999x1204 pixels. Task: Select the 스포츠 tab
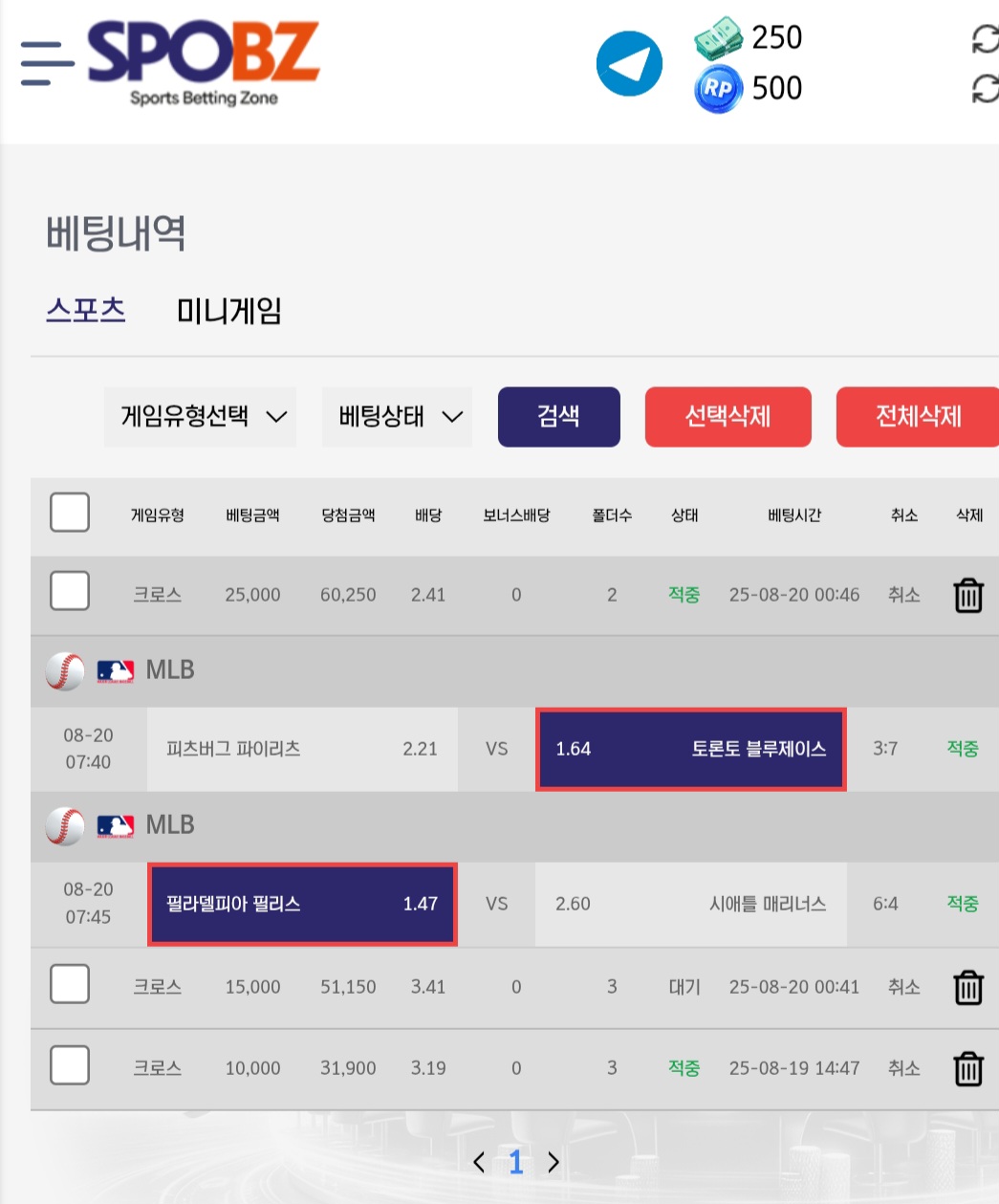pyautogui.click(x=86, y=311)
